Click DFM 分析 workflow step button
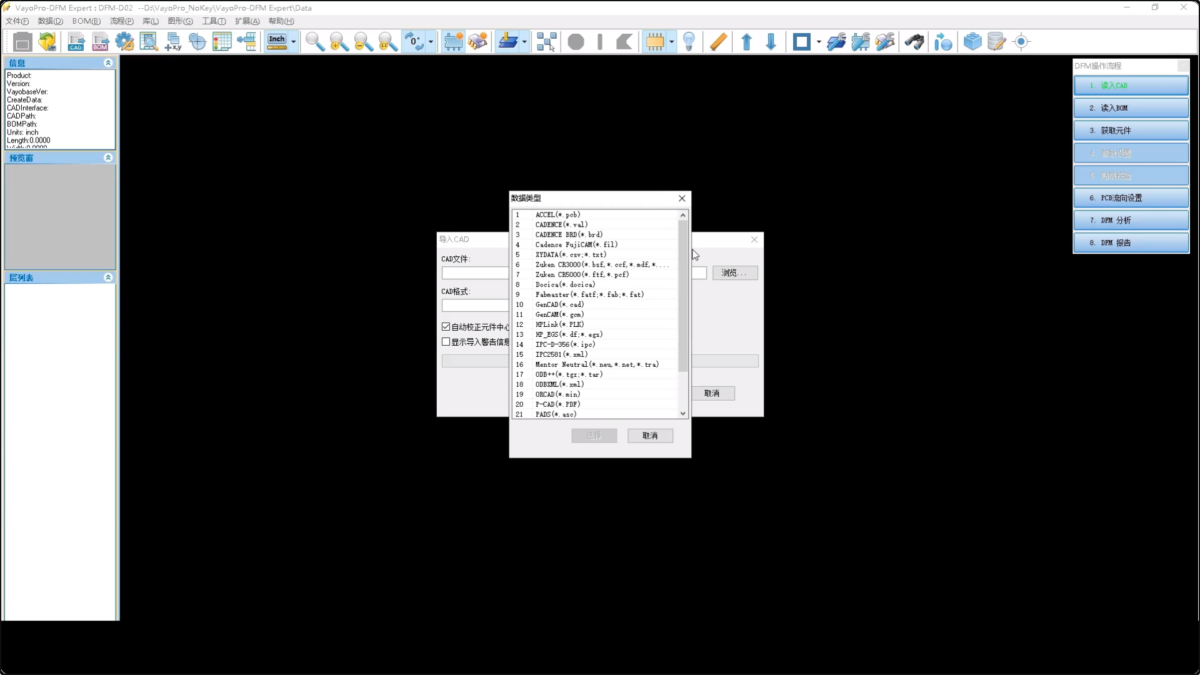 pos(1131,220)
